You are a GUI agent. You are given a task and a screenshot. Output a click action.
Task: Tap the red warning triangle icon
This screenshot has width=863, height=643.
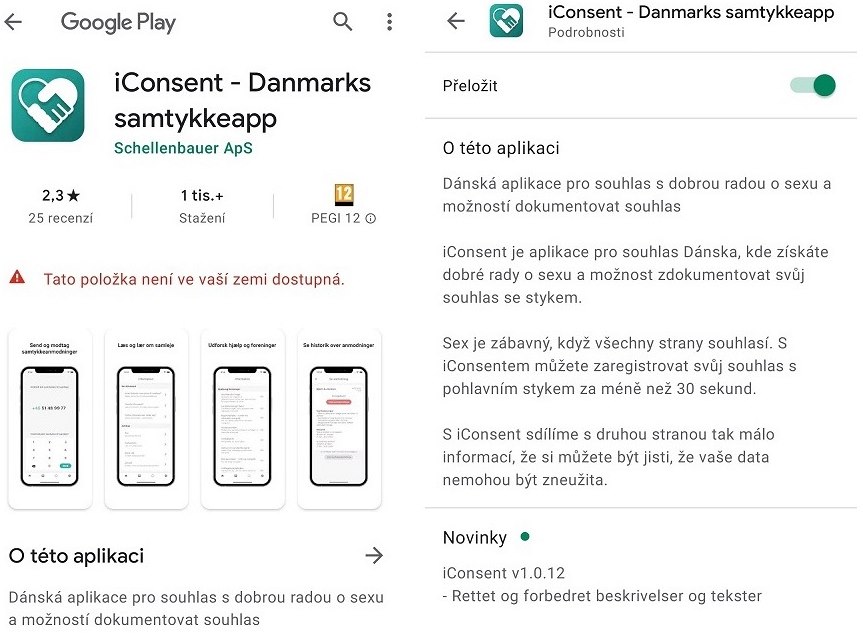coord(17,278)
